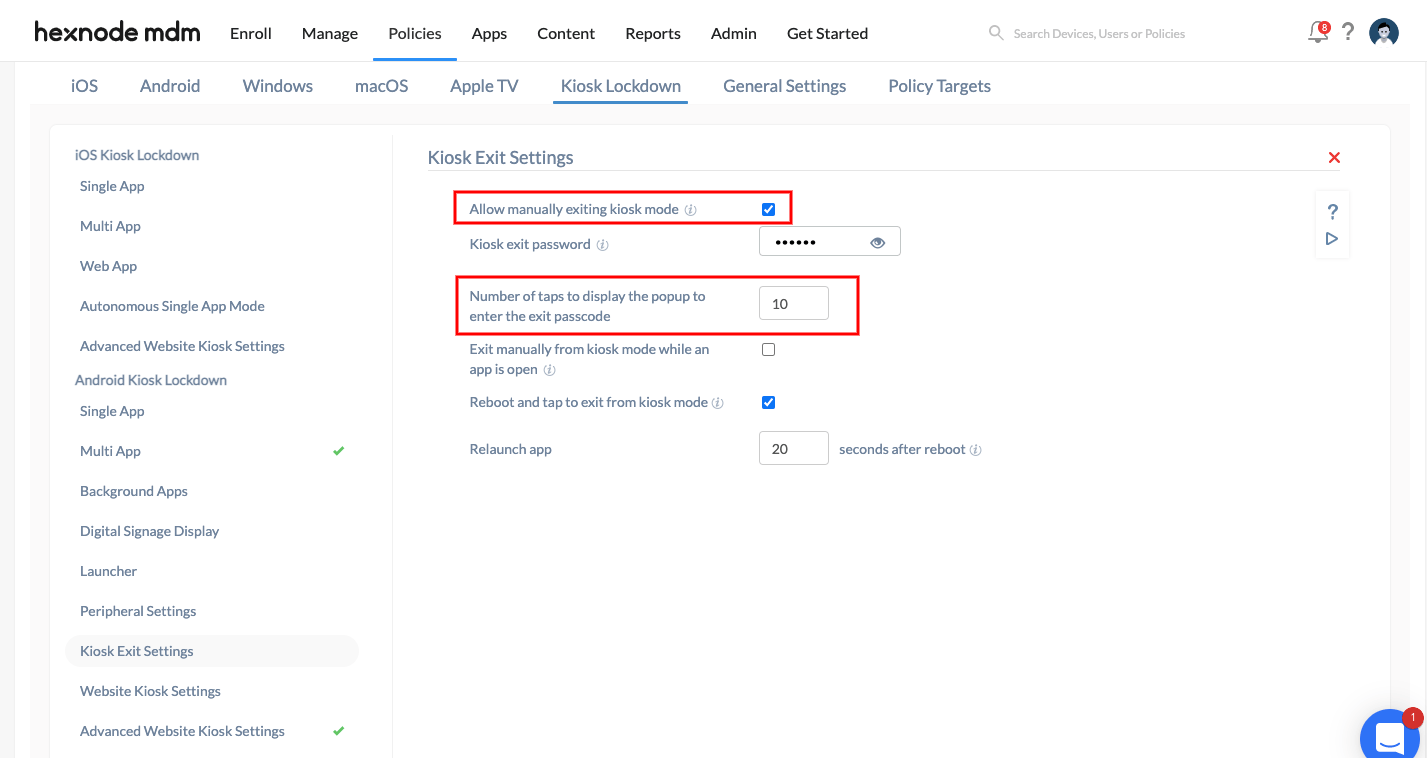Click the help question mark in header
This screenshot has width=1427, height=758.
pos(1348,32)
